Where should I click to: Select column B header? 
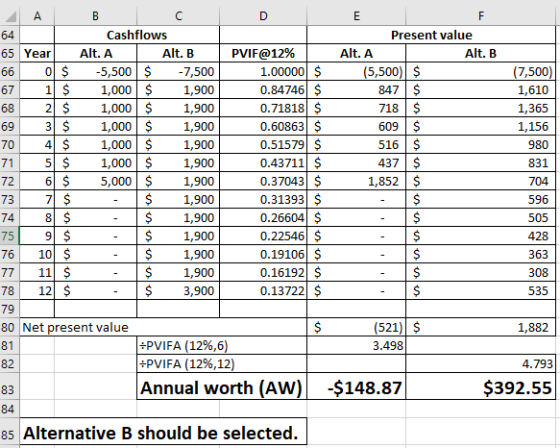(x=95, y=16)
